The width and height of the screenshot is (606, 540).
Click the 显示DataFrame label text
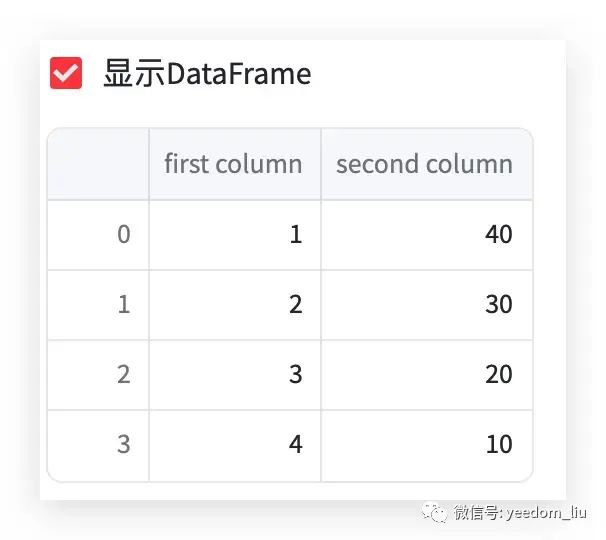pos(207,73)
